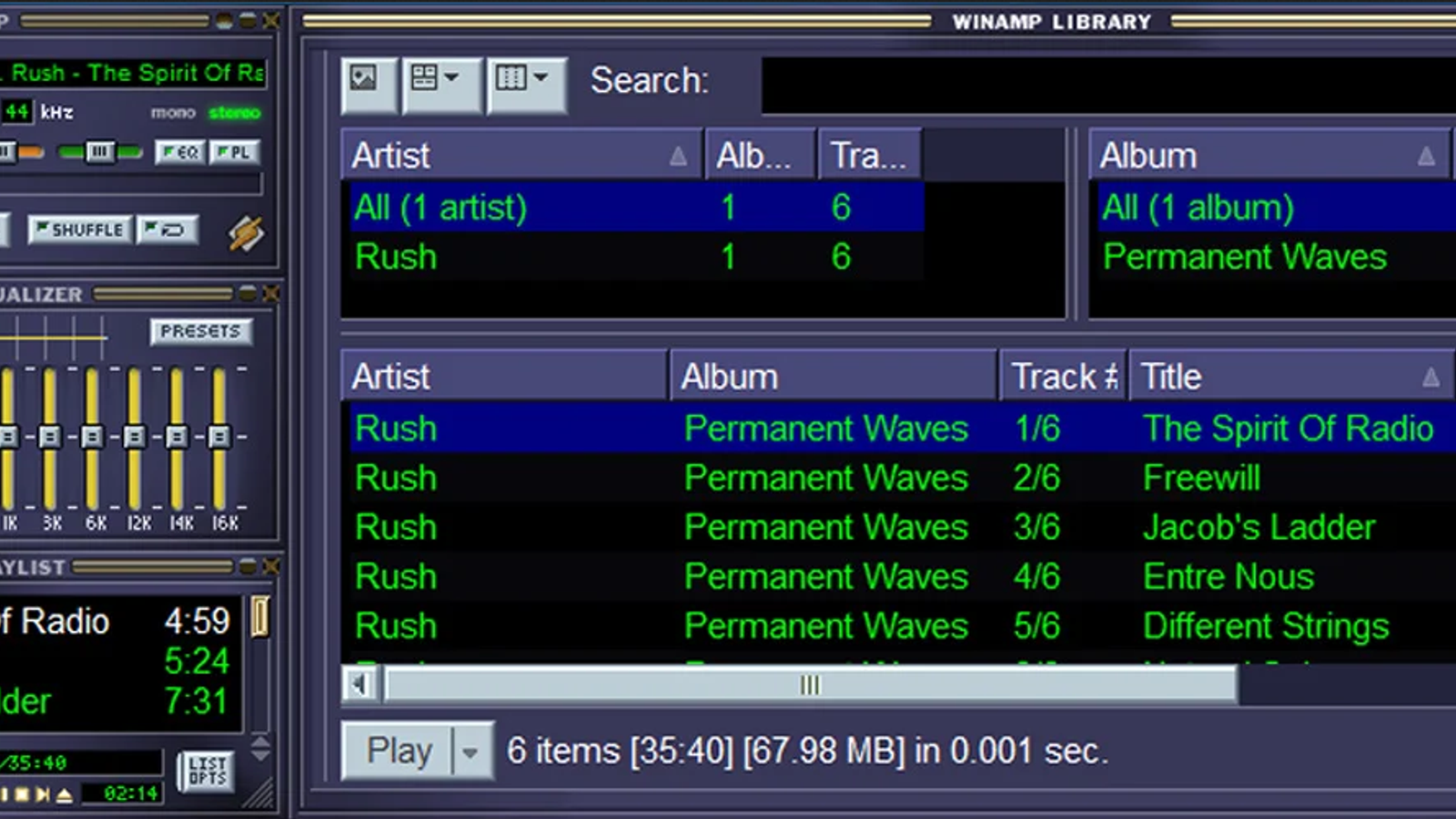Close the playlist editor window
This screenshot has width=1456, height=819.
[270, 566]
